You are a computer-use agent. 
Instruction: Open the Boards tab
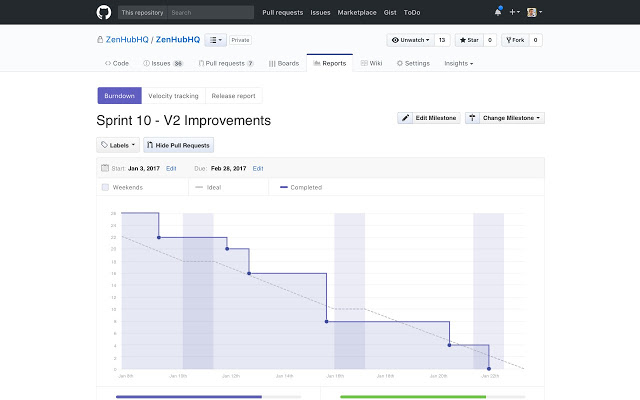click(x=284, y=63)
